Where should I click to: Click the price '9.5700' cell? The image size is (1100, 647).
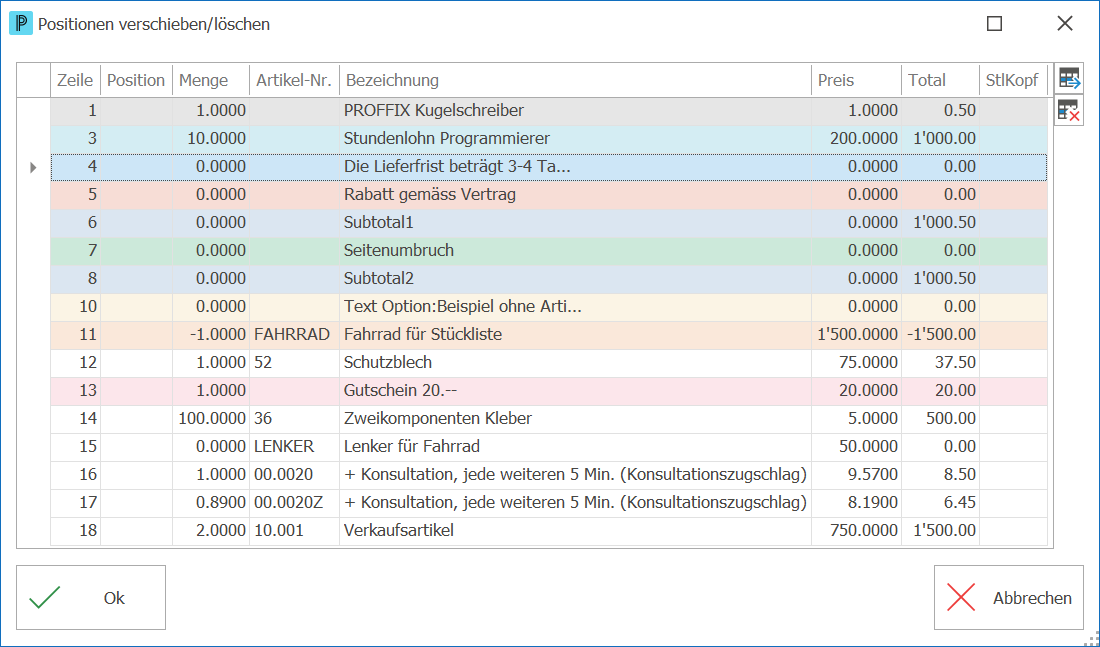(857, 476)
